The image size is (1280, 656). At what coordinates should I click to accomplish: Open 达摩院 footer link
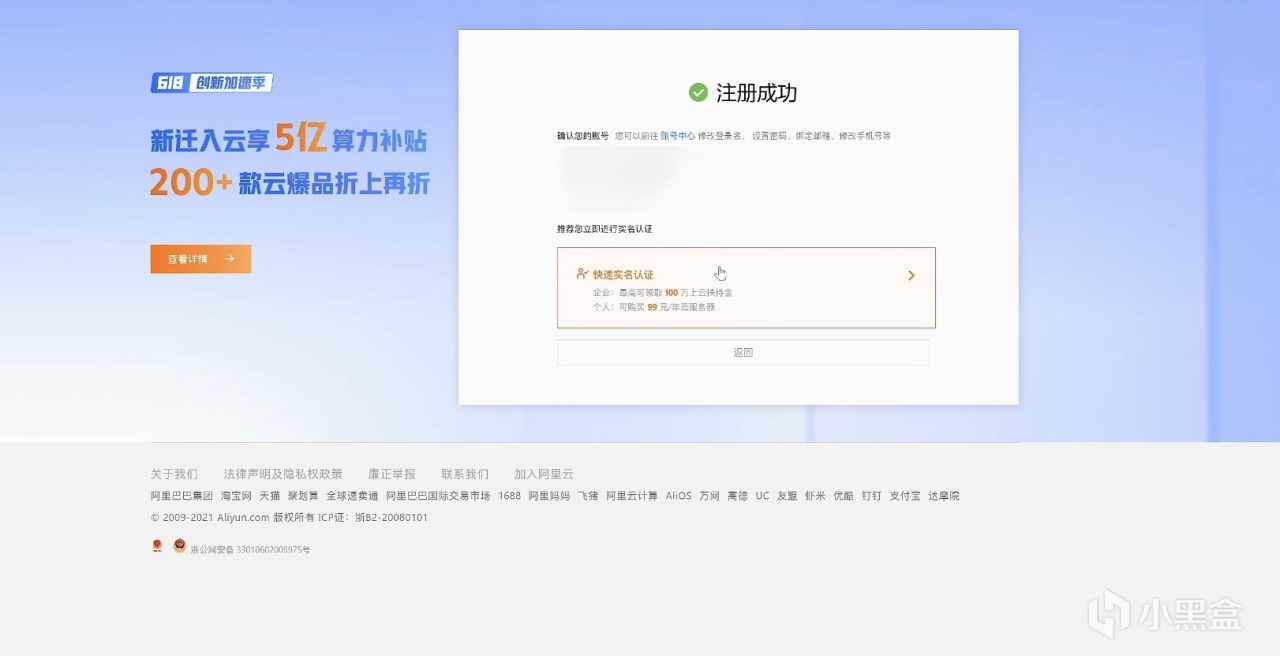pyautogui.click(x=944, y=496)
